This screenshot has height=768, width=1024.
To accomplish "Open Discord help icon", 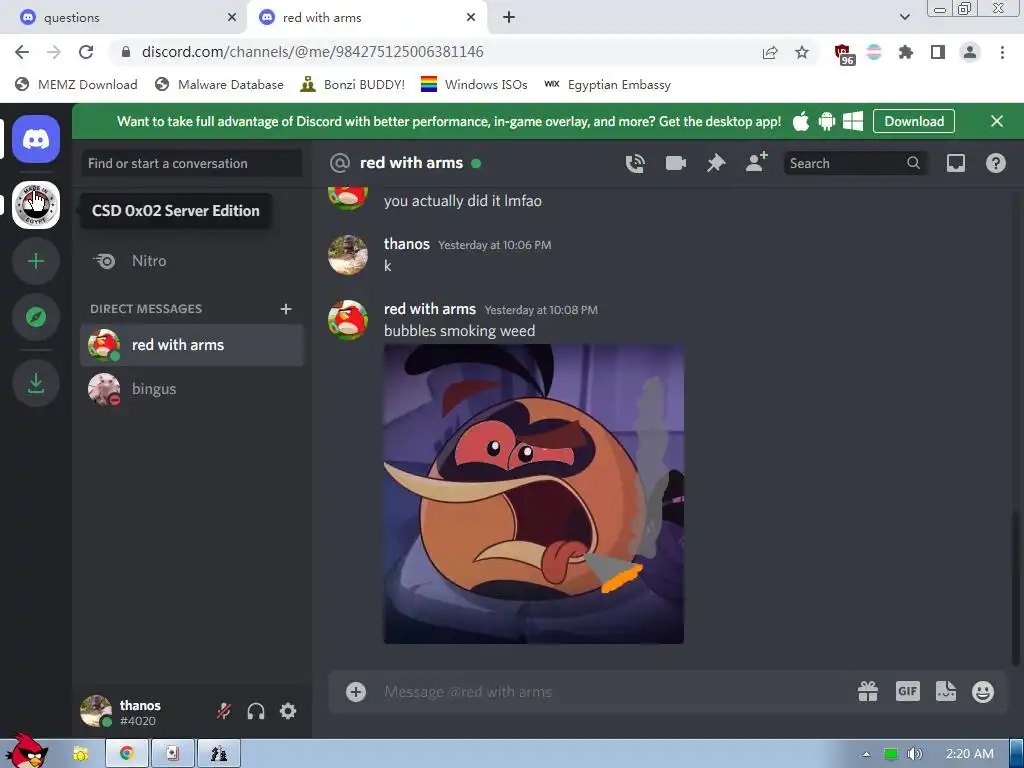I will pos(995,163).
